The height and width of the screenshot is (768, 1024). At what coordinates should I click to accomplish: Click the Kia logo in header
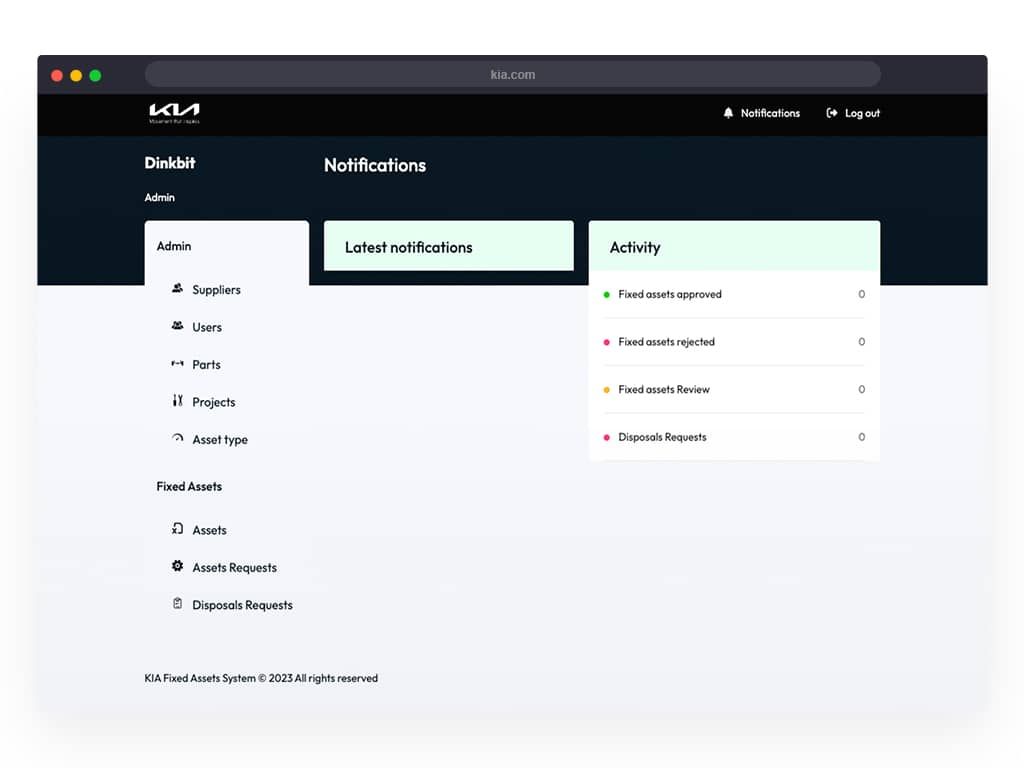tap(174, 113)
